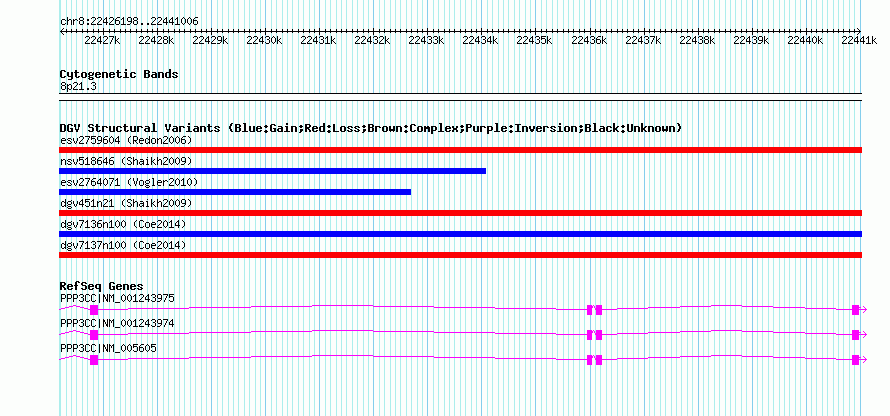Open the dgv7136n100 (Coe2014) variant label
The image size is (890, 416).
click(123, 225)
